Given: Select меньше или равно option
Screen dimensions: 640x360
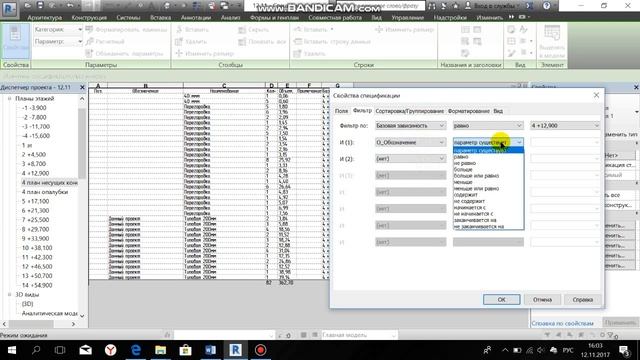Looking at the screenshot, I should pos(476,189).
